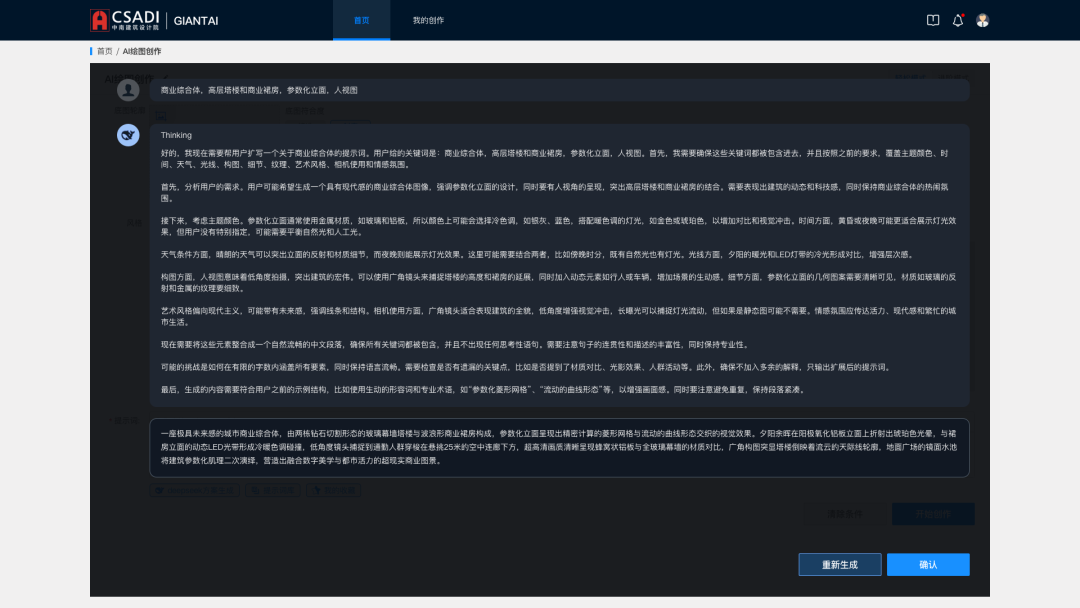The width and height of the screenshot is (1080, 608).
Task: Click the paragraph starting 艺术风格偏向现代主义
Action: coord(559,316)
